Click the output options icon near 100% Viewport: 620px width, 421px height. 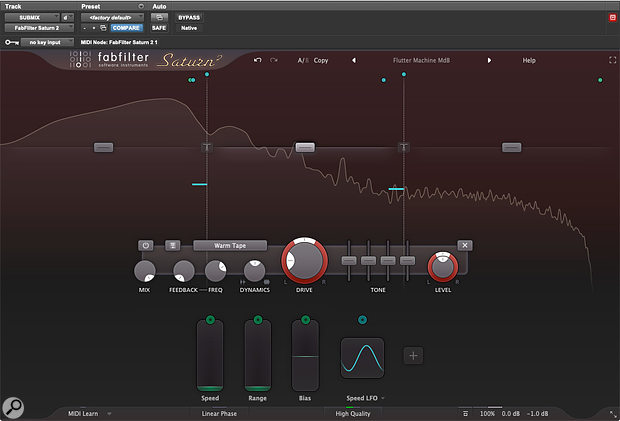[x=465, y=413]
